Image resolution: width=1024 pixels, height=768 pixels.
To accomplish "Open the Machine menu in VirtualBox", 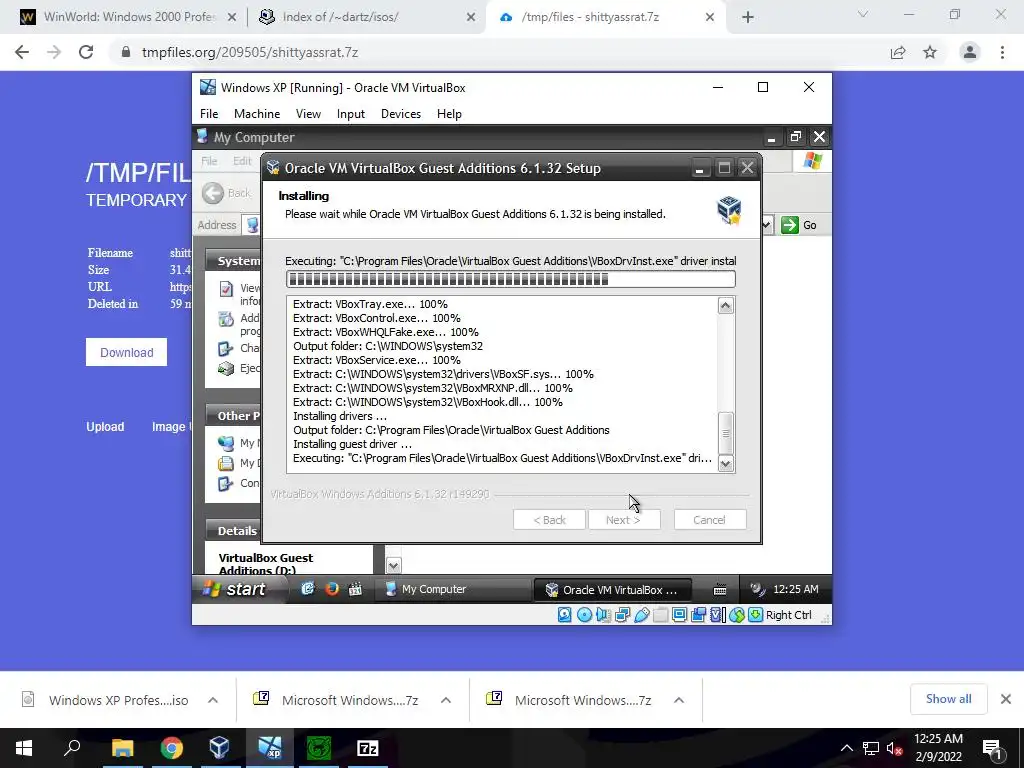I will [x=257, y=114].
